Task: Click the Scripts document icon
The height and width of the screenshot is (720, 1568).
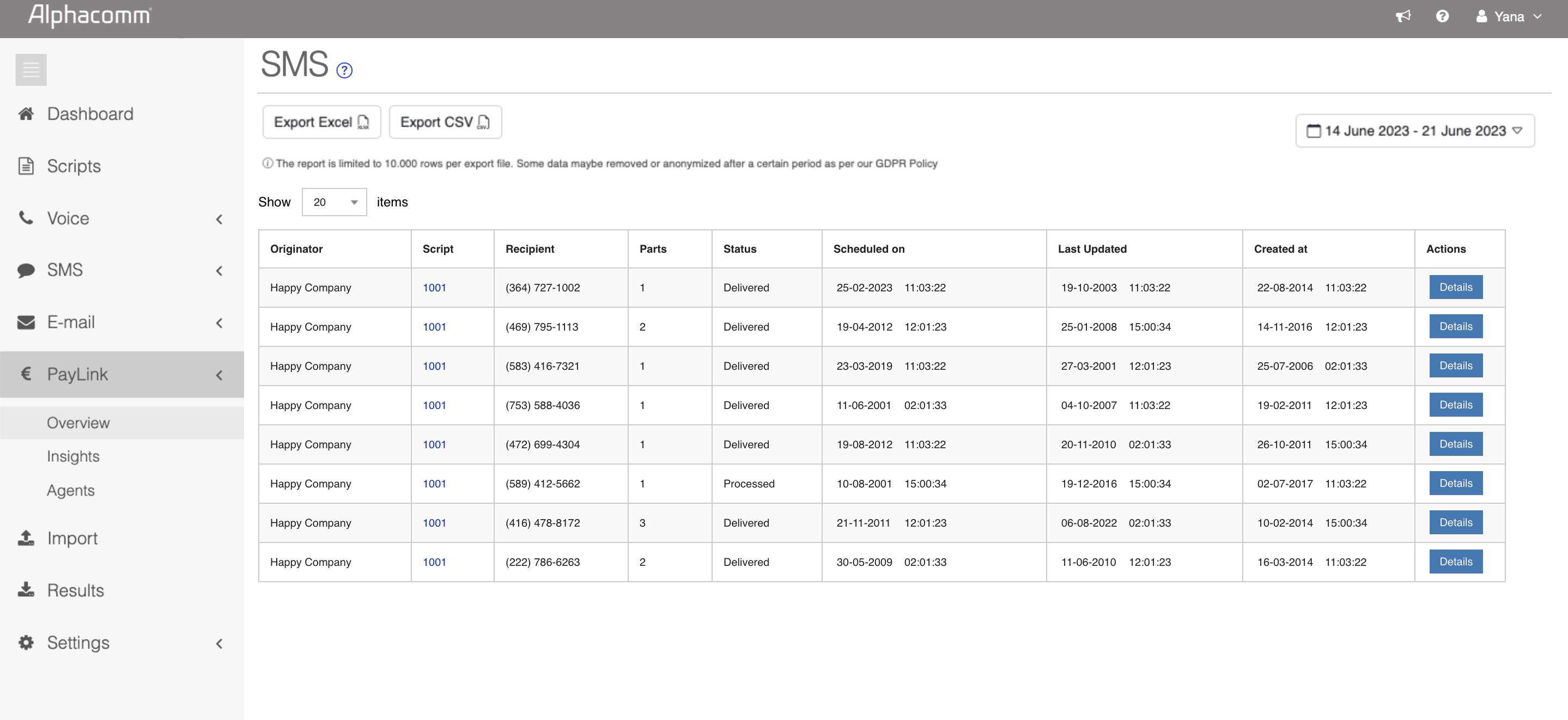Action: click(x=26, y=166)
